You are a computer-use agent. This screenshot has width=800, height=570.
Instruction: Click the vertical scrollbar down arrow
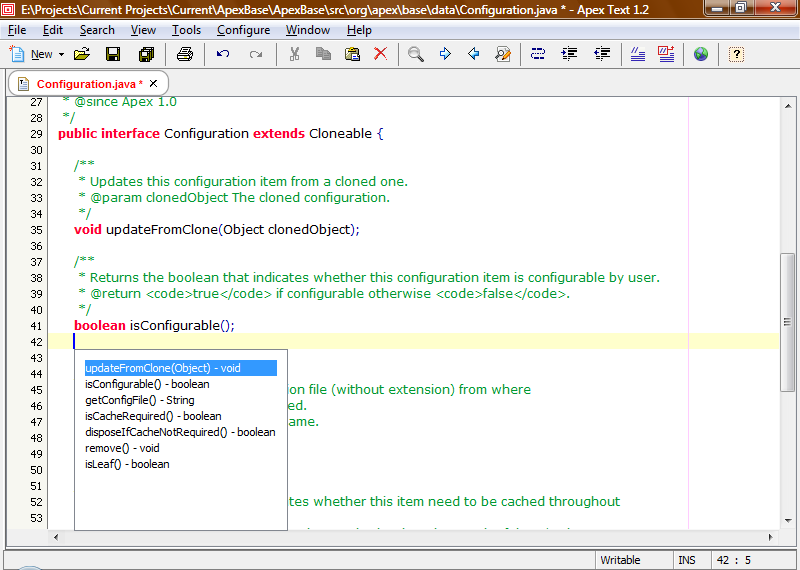(x=788, y=521)
